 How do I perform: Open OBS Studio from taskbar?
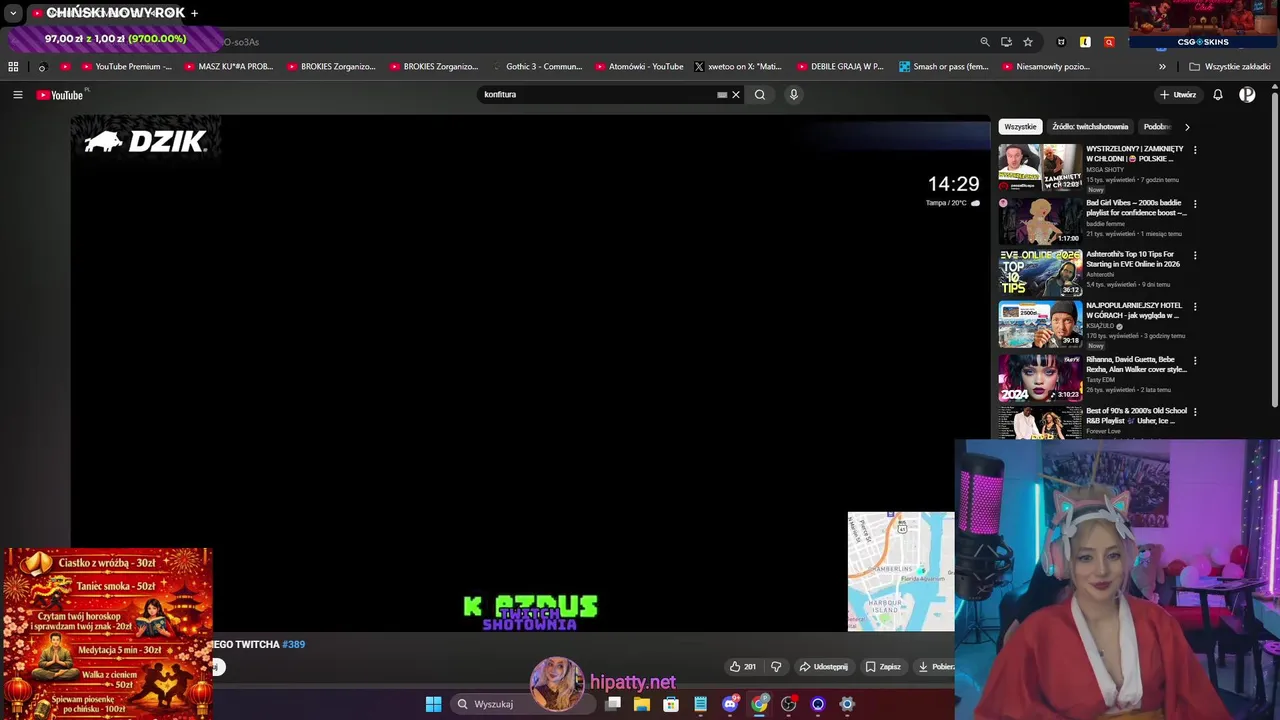[789, 704]
